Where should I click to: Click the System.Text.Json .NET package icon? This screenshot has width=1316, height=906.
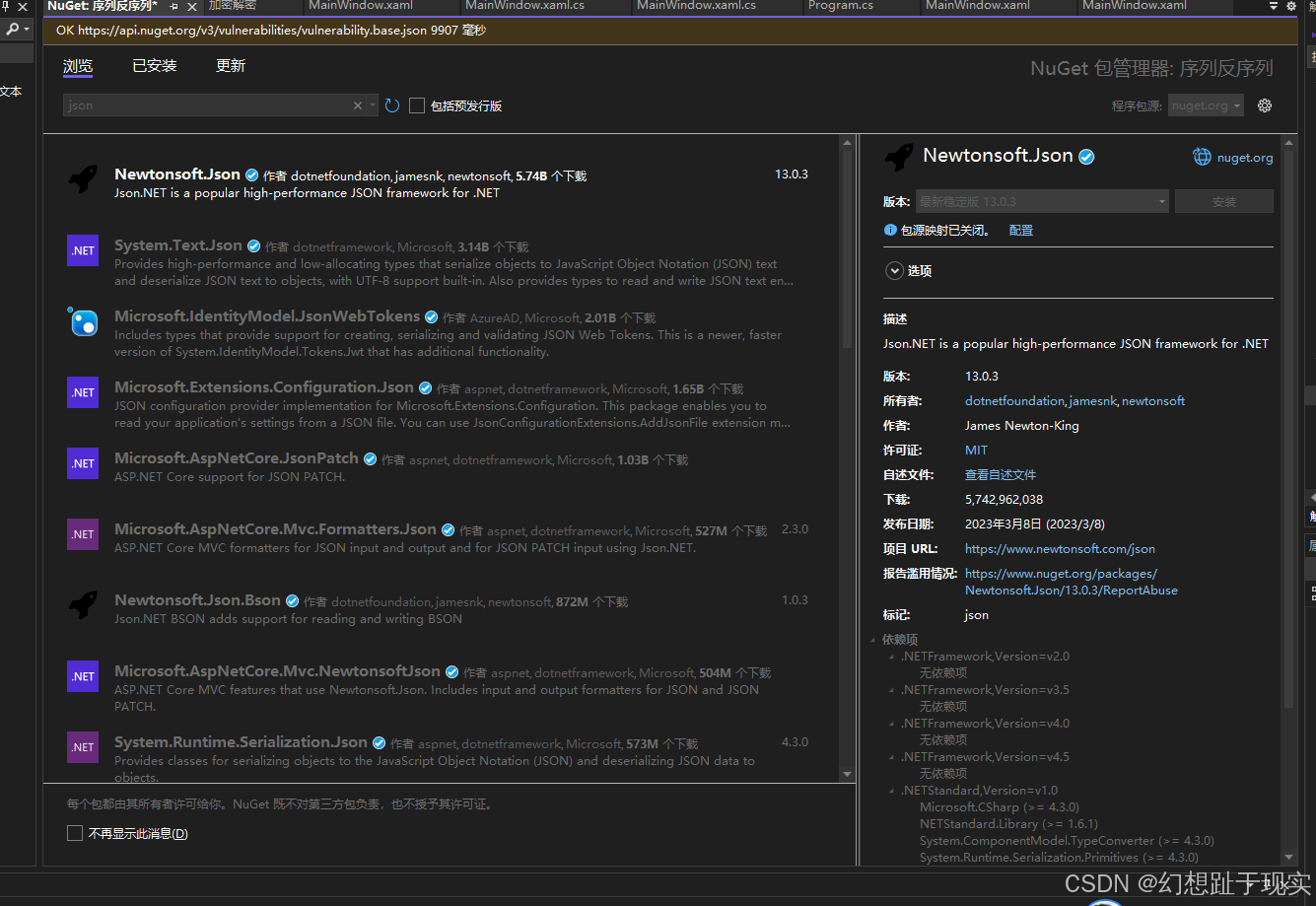[x=83, y=250]
